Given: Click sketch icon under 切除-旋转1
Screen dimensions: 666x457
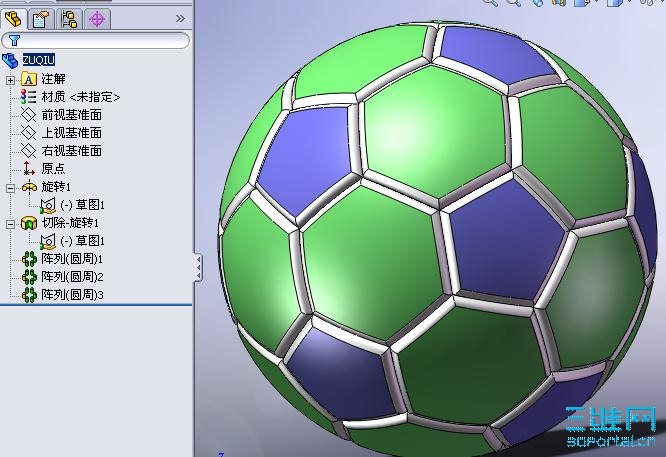Looking at the screenshot, I should 48,242.
